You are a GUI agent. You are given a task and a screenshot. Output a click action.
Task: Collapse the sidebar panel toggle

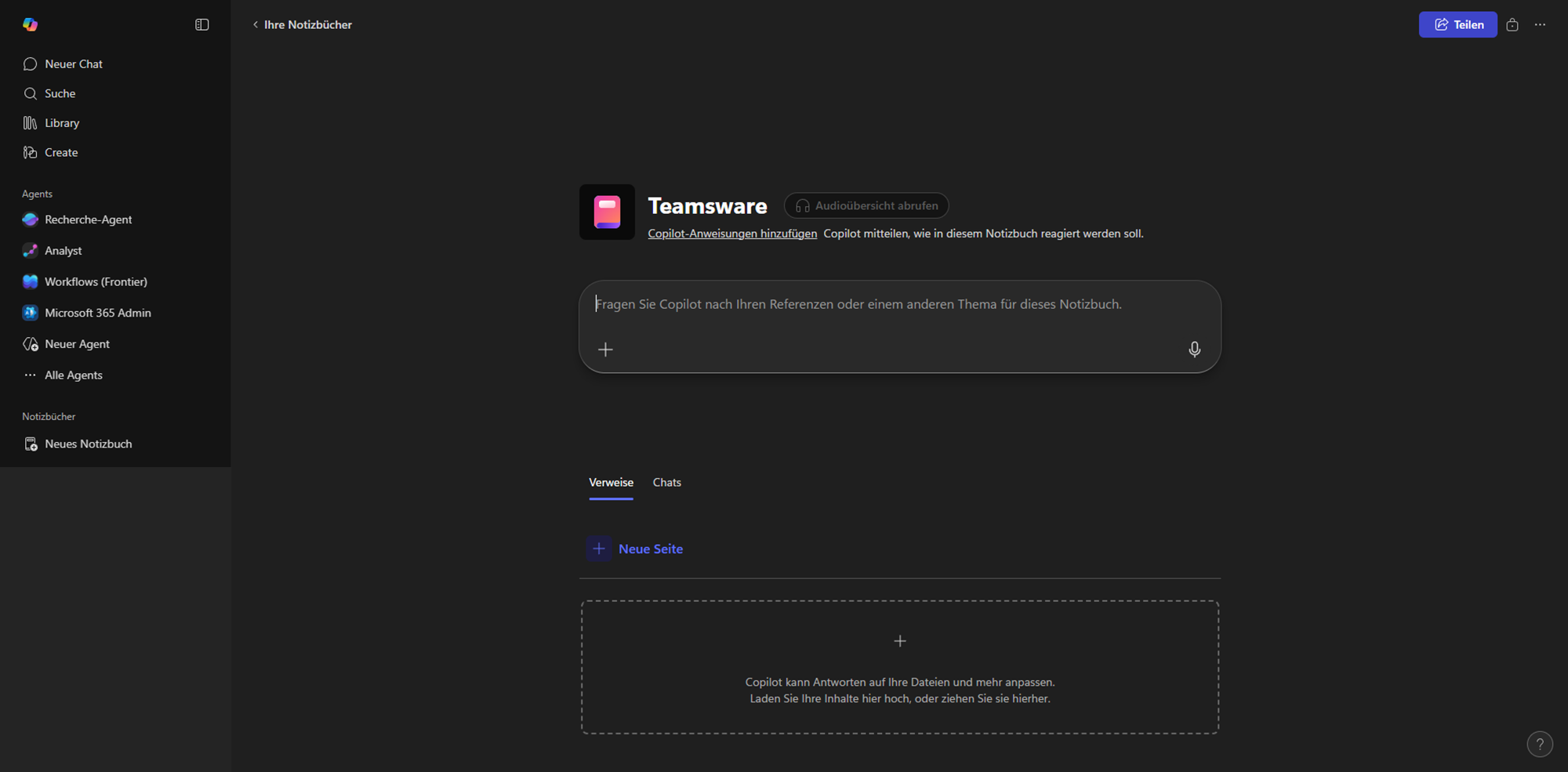click(201, 24)
